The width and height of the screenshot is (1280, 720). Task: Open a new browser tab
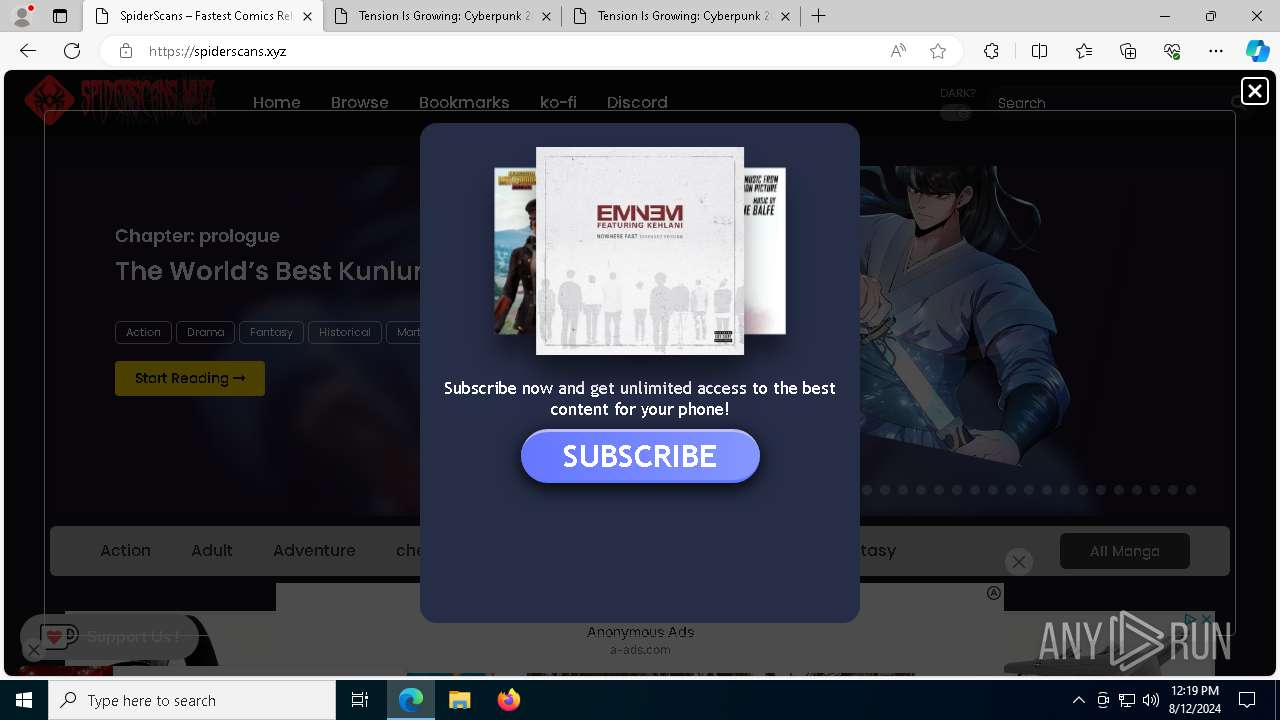[x=818, y=16]
